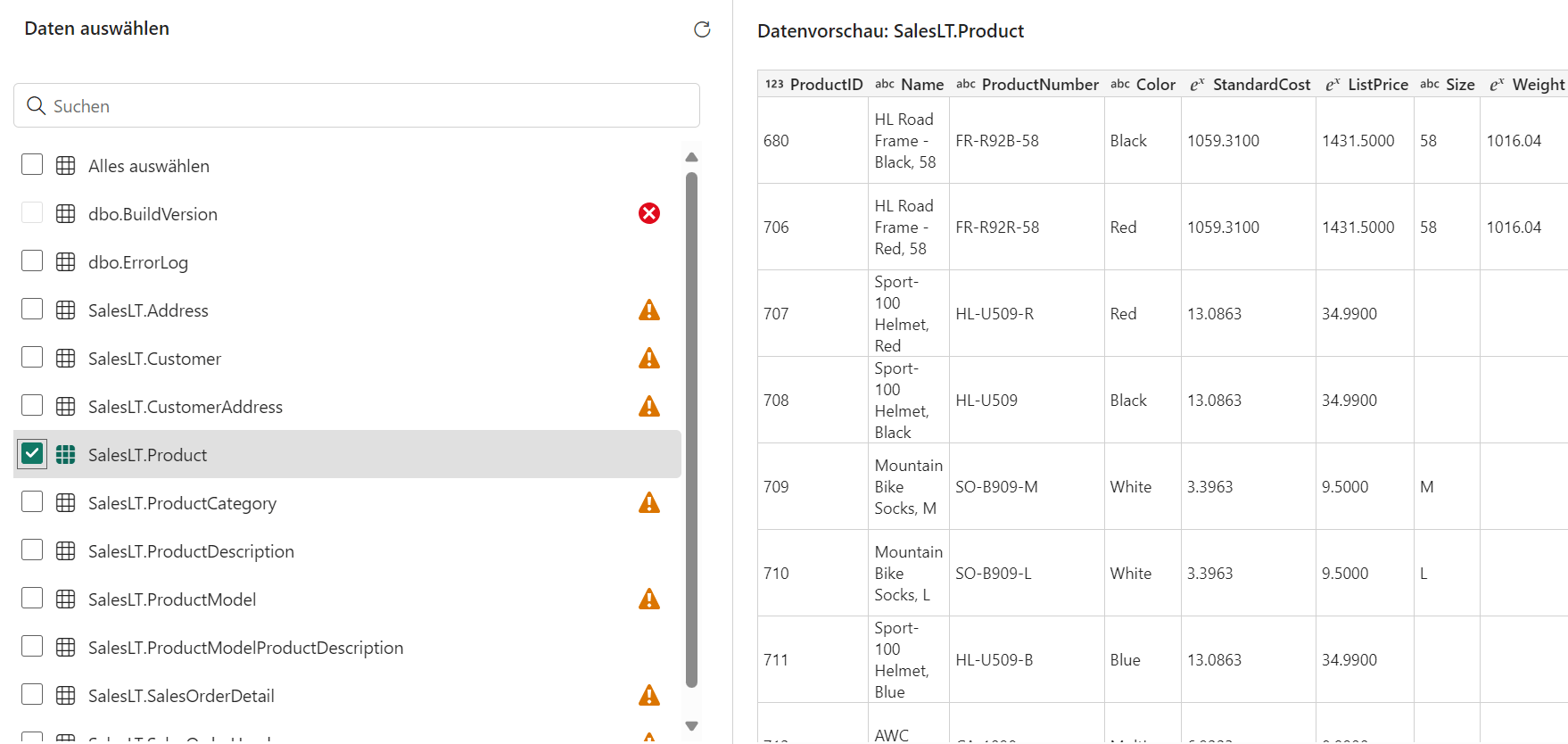Uncheck the SalesLT.Product checkbox
The height and width of the screenshot is (744, 1568).
(32, 453)
